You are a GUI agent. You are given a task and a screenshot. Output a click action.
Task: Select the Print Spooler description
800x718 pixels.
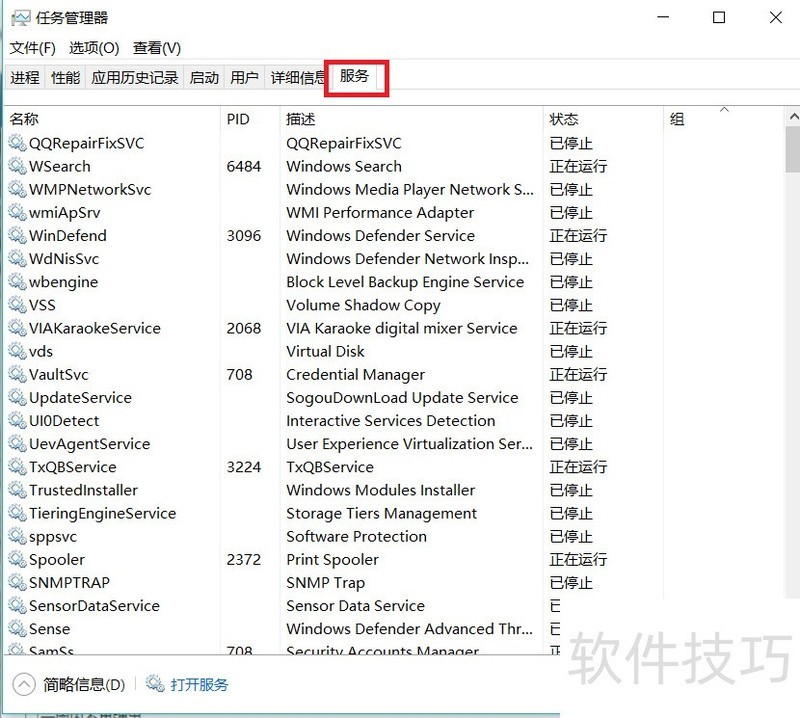[333, 560]
